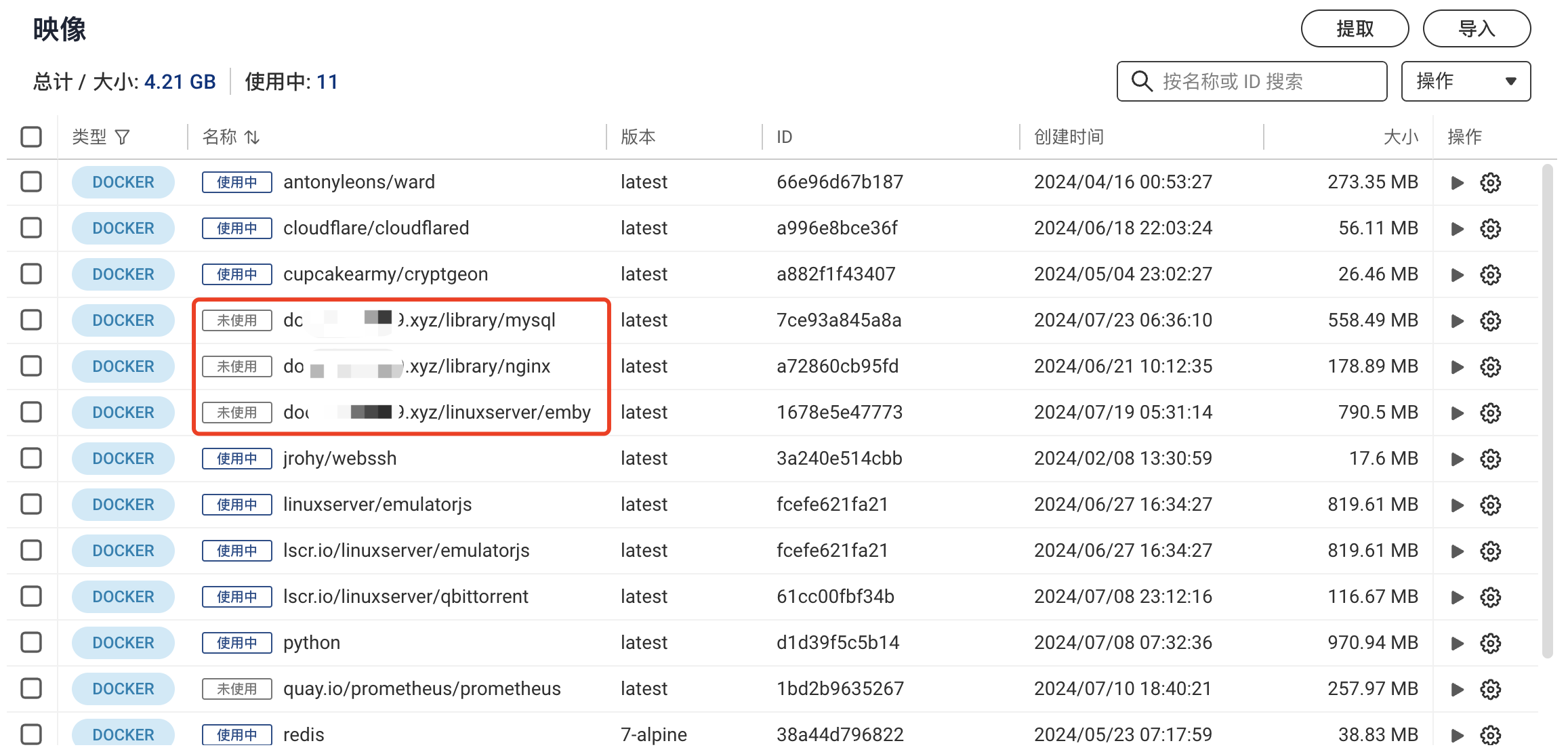Check the python row checkbox

click(x=31, y=642)
